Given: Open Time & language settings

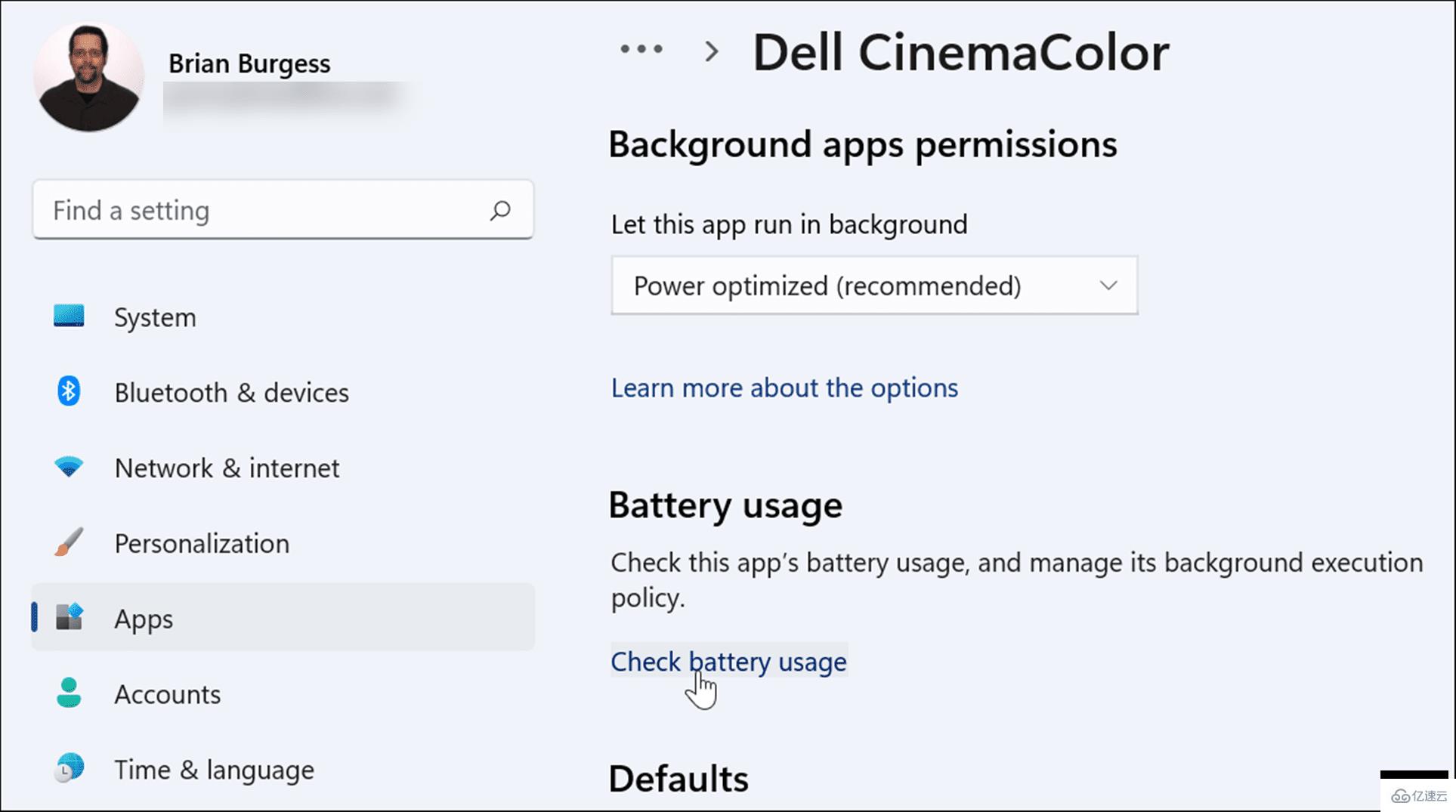Looking at the screenshot, I should click(x=283, y=769).
